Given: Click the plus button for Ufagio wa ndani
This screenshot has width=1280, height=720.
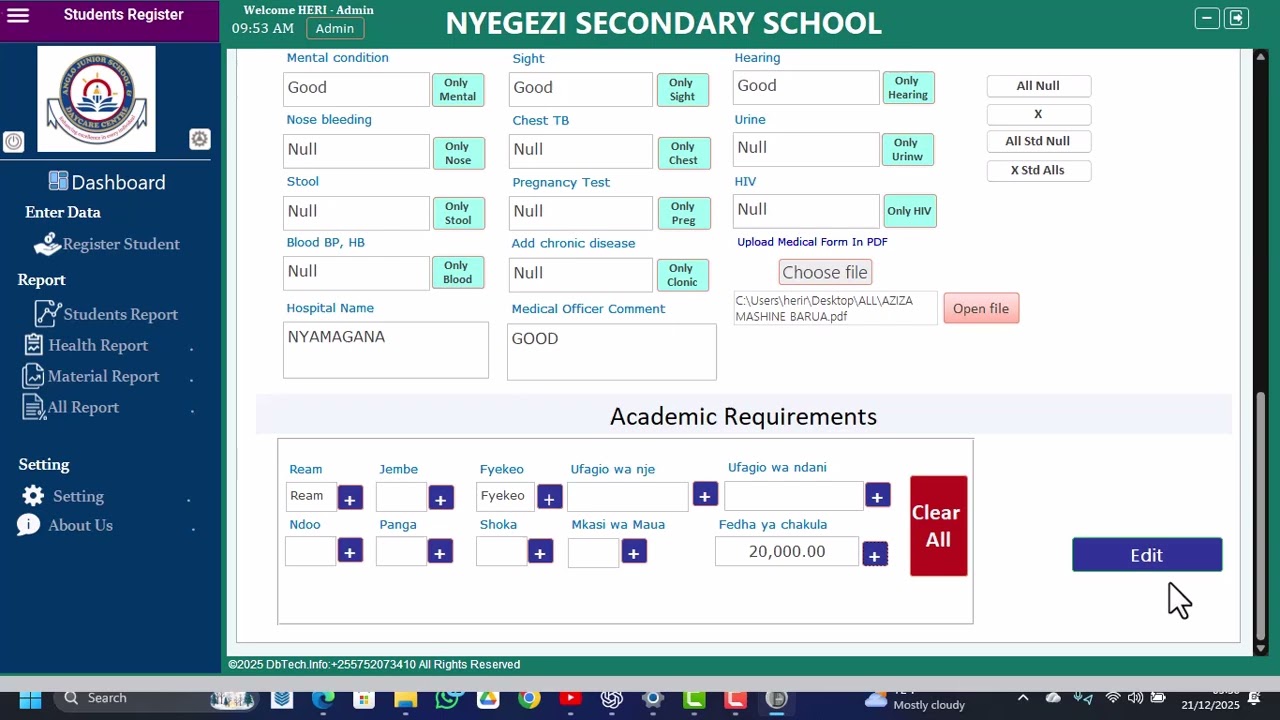Looking at the screenshot, I should 877,495.
